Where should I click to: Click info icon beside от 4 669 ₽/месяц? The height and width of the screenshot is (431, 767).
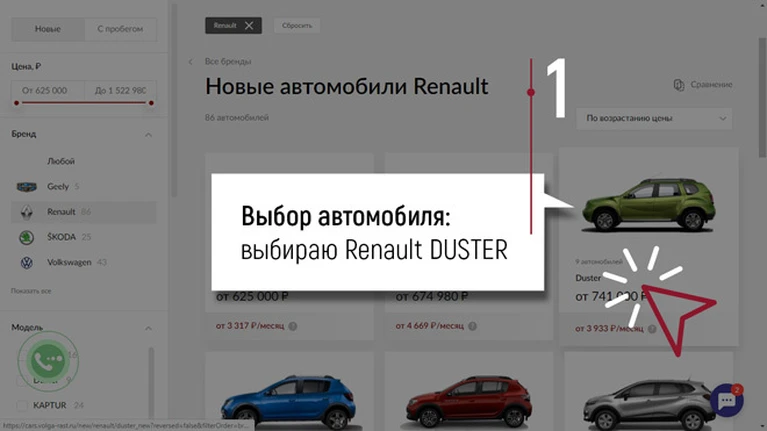point(472,326)
